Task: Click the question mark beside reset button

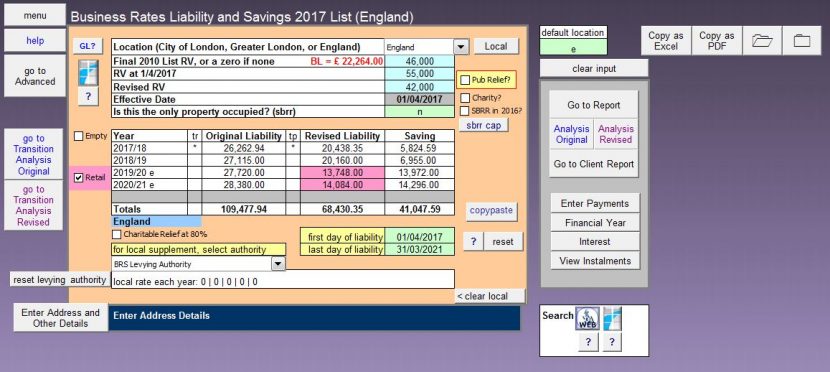Action: tap(474, 242)
